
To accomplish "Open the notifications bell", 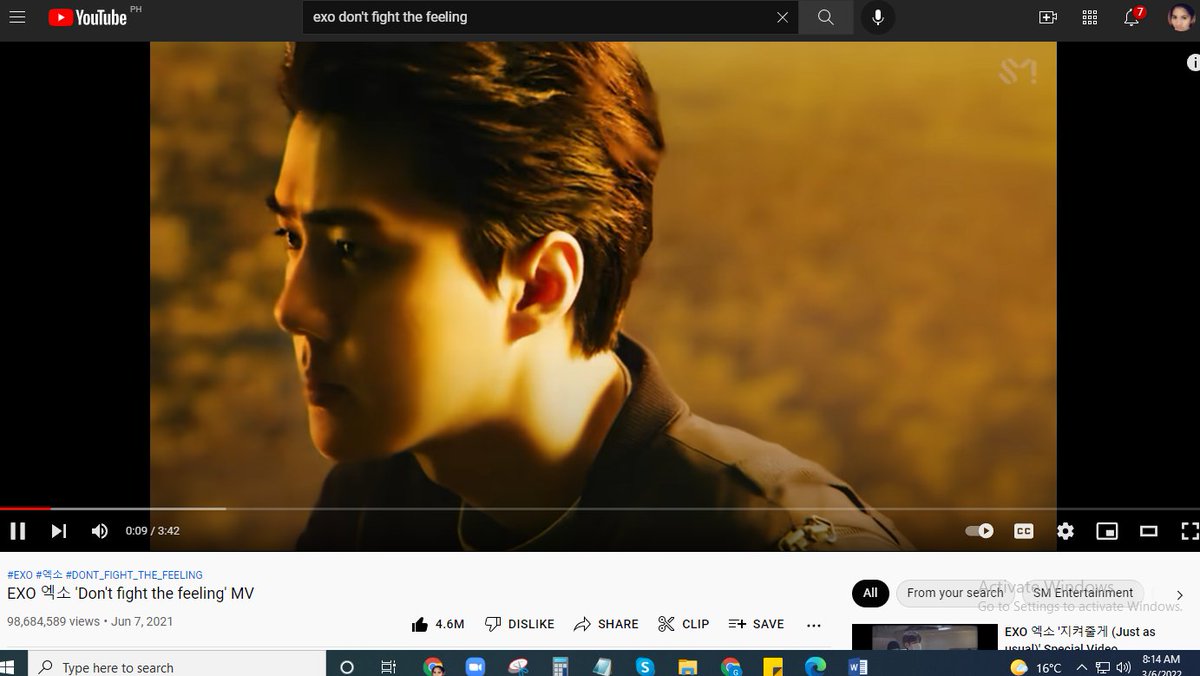I will coord(1132,17).
